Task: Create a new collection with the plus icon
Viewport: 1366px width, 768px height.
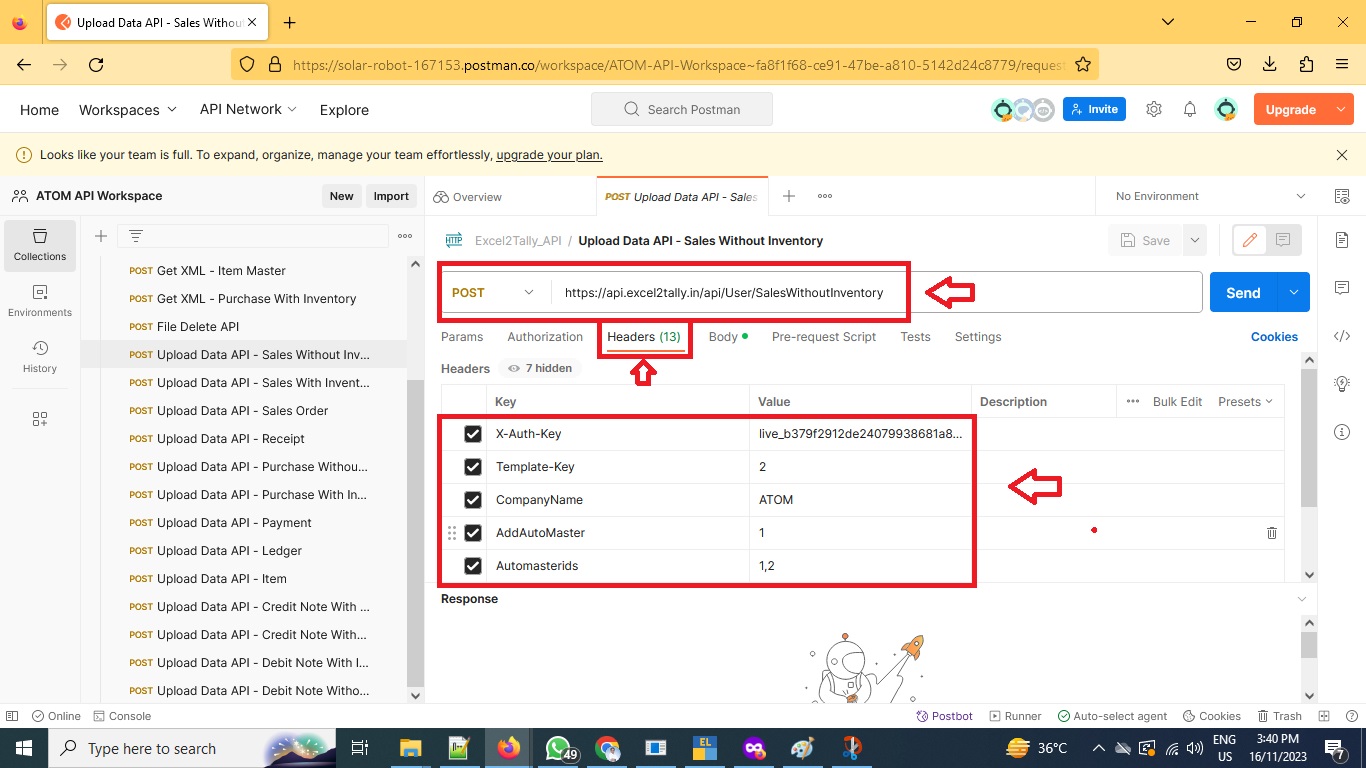Action: click(101, 236)
